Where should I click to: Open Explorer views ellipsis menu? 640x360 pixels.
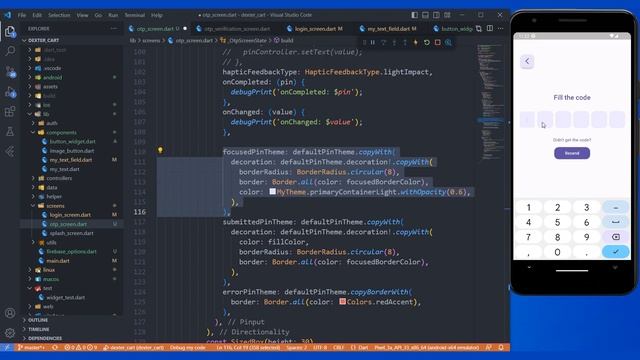[113, 29]
